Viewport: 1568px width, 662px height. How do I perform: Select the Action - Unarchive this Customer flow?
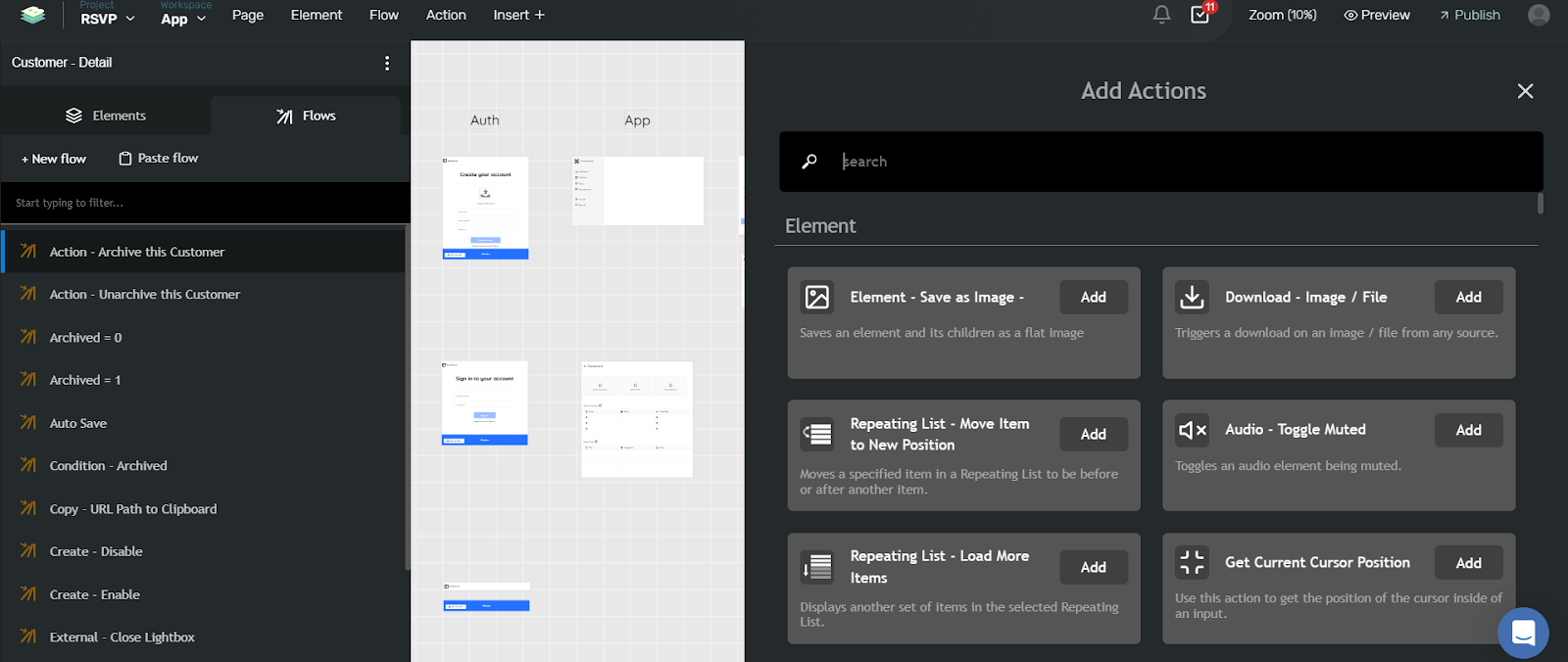[x=145, y=294]
